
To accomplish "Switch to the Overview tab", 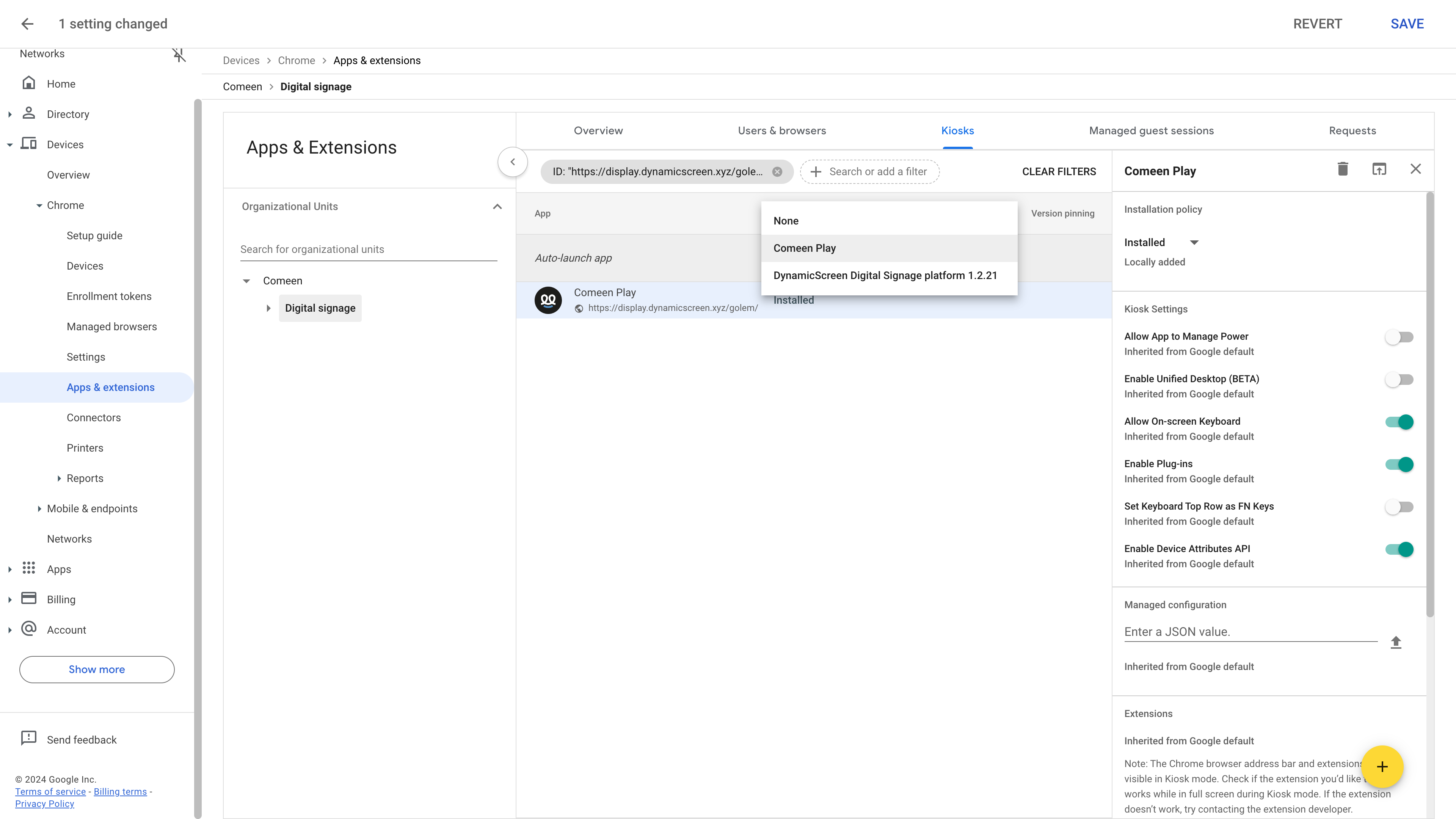I will coord(598,130).
